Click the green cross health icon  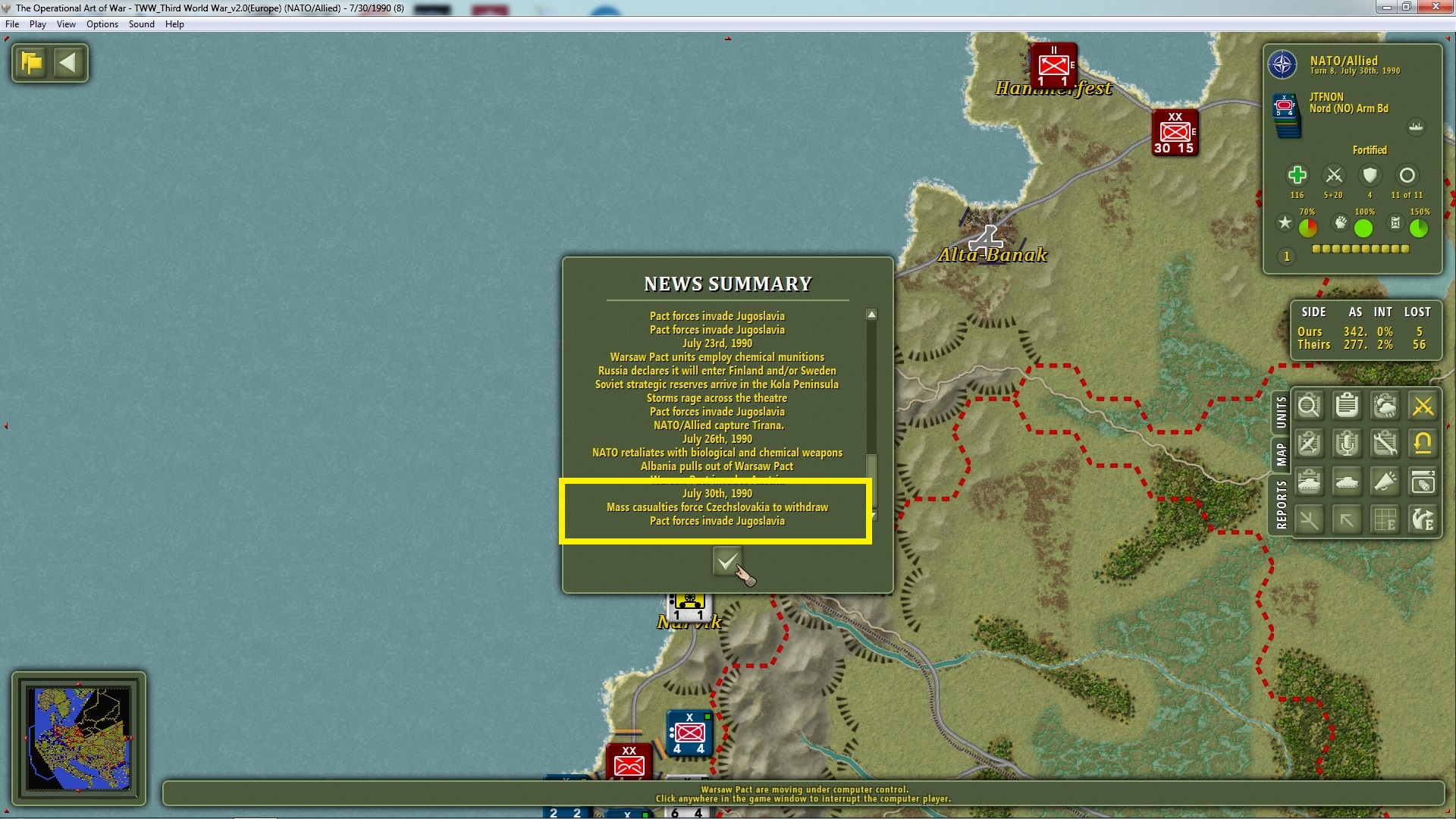[1297, 175]
